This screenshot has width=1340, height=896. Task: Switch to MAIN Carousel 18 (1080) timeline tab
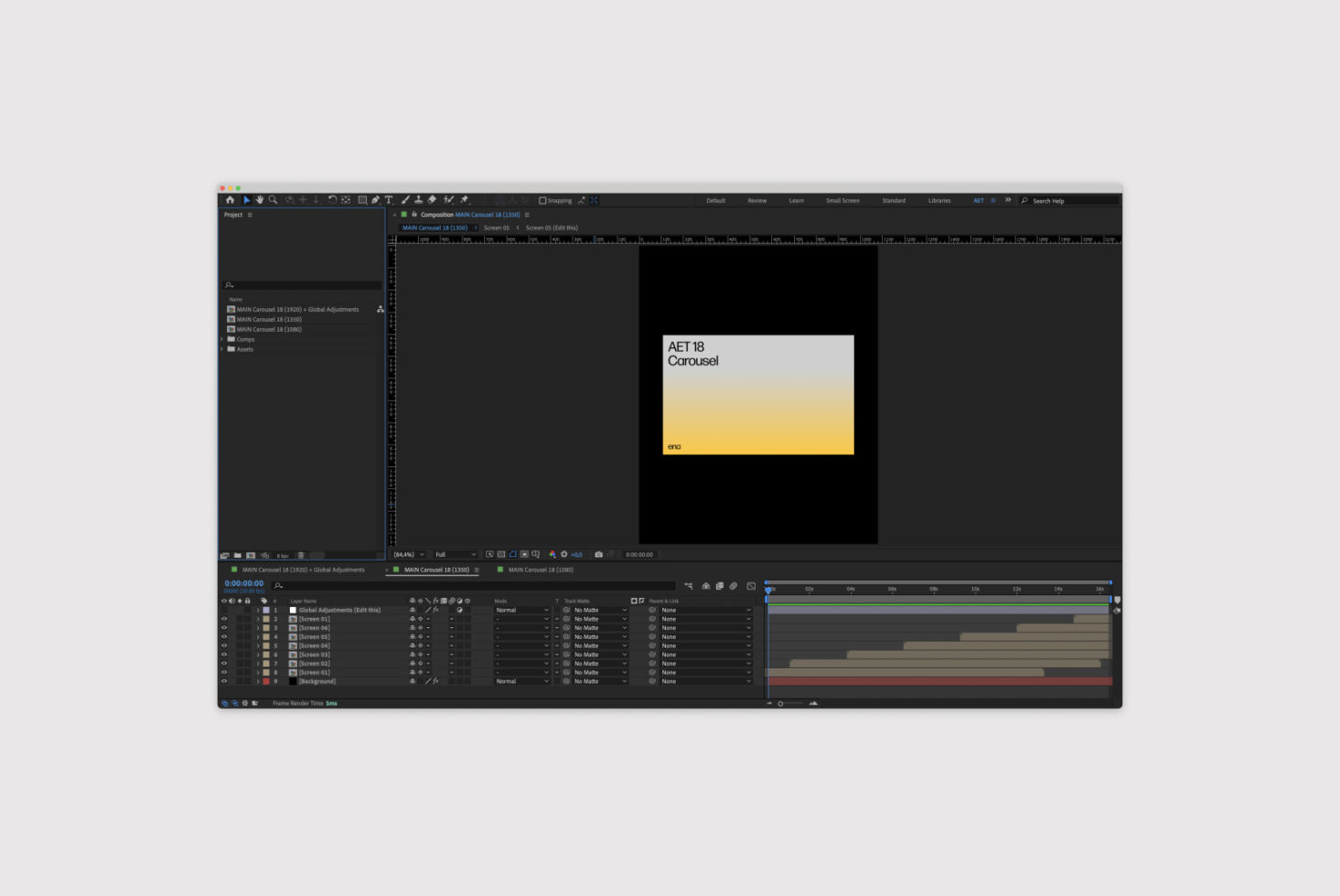click(541, 570)
